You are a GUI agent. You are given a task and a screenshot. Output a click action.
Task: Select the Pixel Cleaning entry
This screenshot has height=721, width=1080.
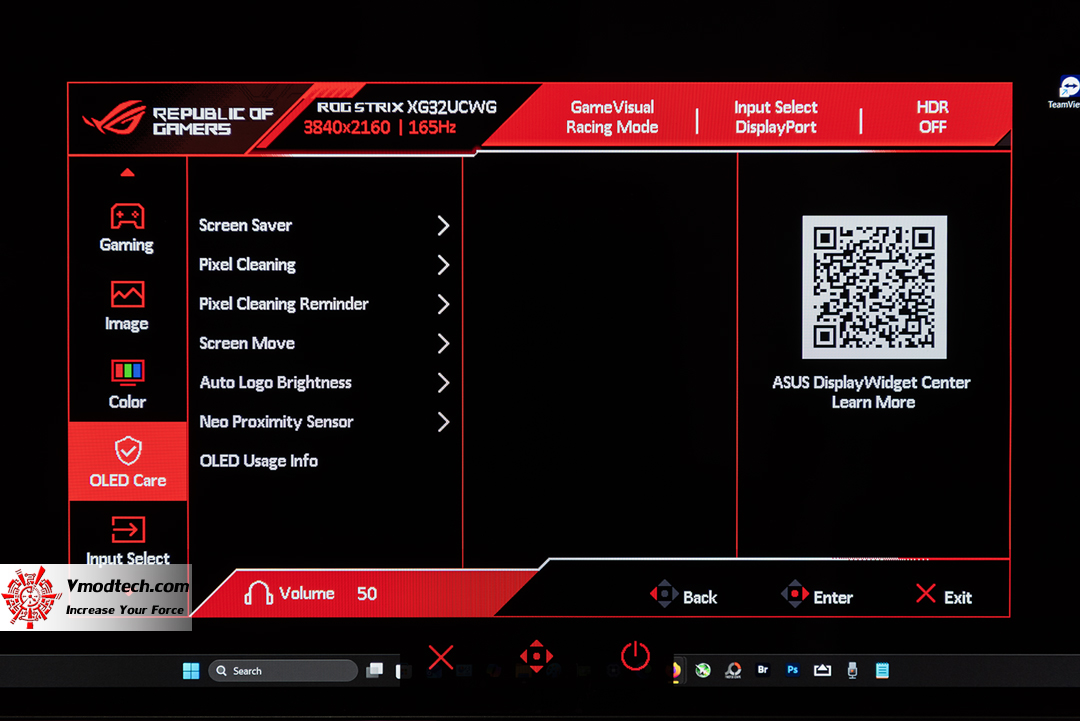click(247, 264)
